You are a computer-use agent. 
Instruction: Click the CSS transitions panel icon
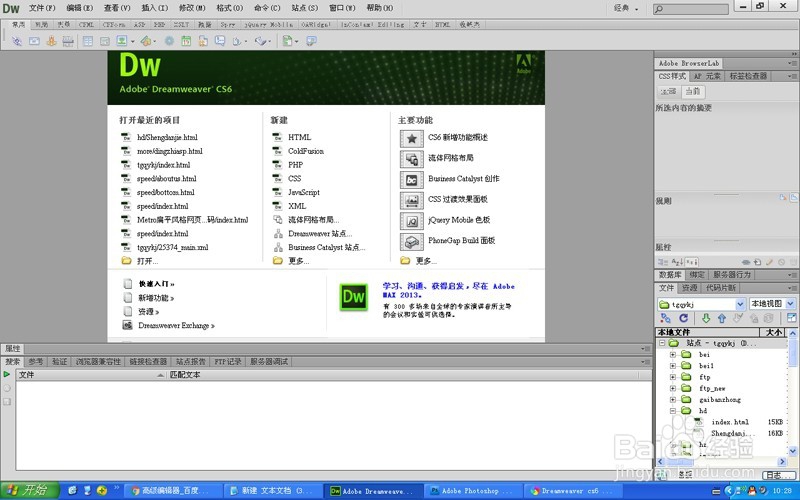coord(411,200)
